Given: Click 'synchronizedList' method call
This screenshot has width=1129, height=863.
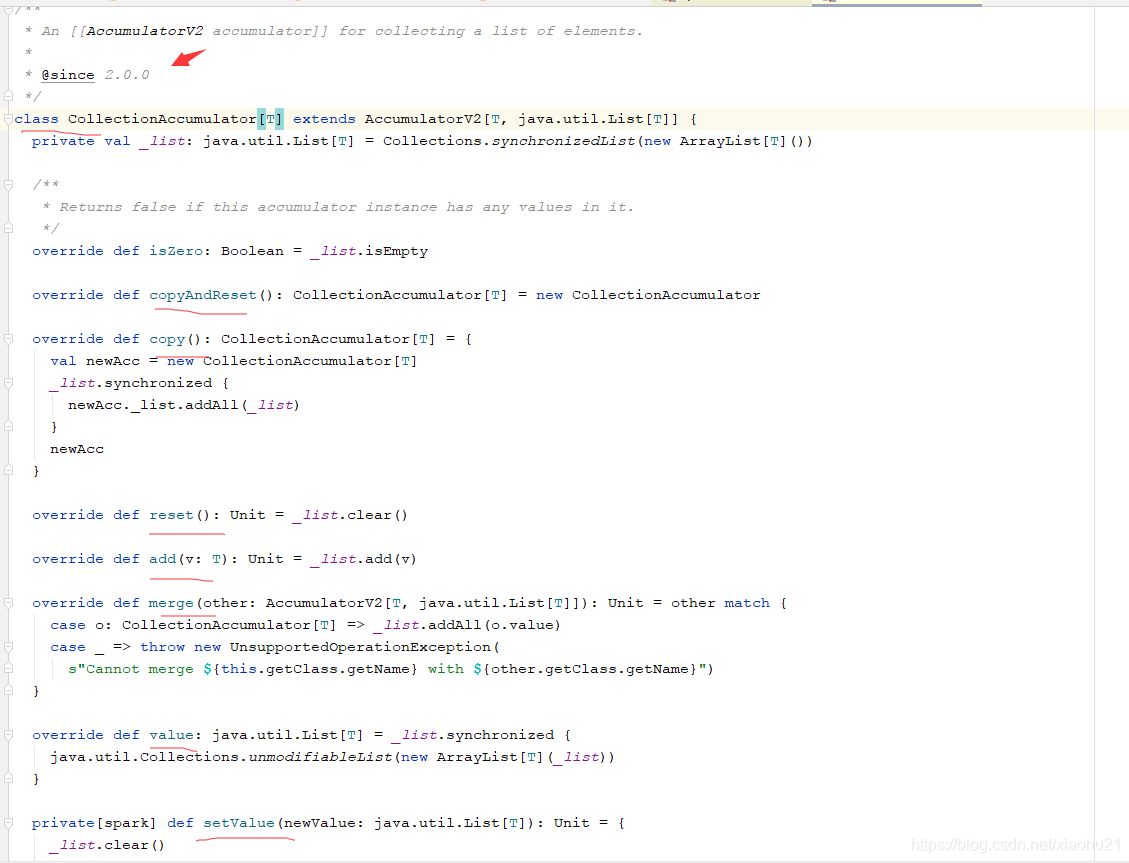Looking at the screenshot, I should pos(564,141).
